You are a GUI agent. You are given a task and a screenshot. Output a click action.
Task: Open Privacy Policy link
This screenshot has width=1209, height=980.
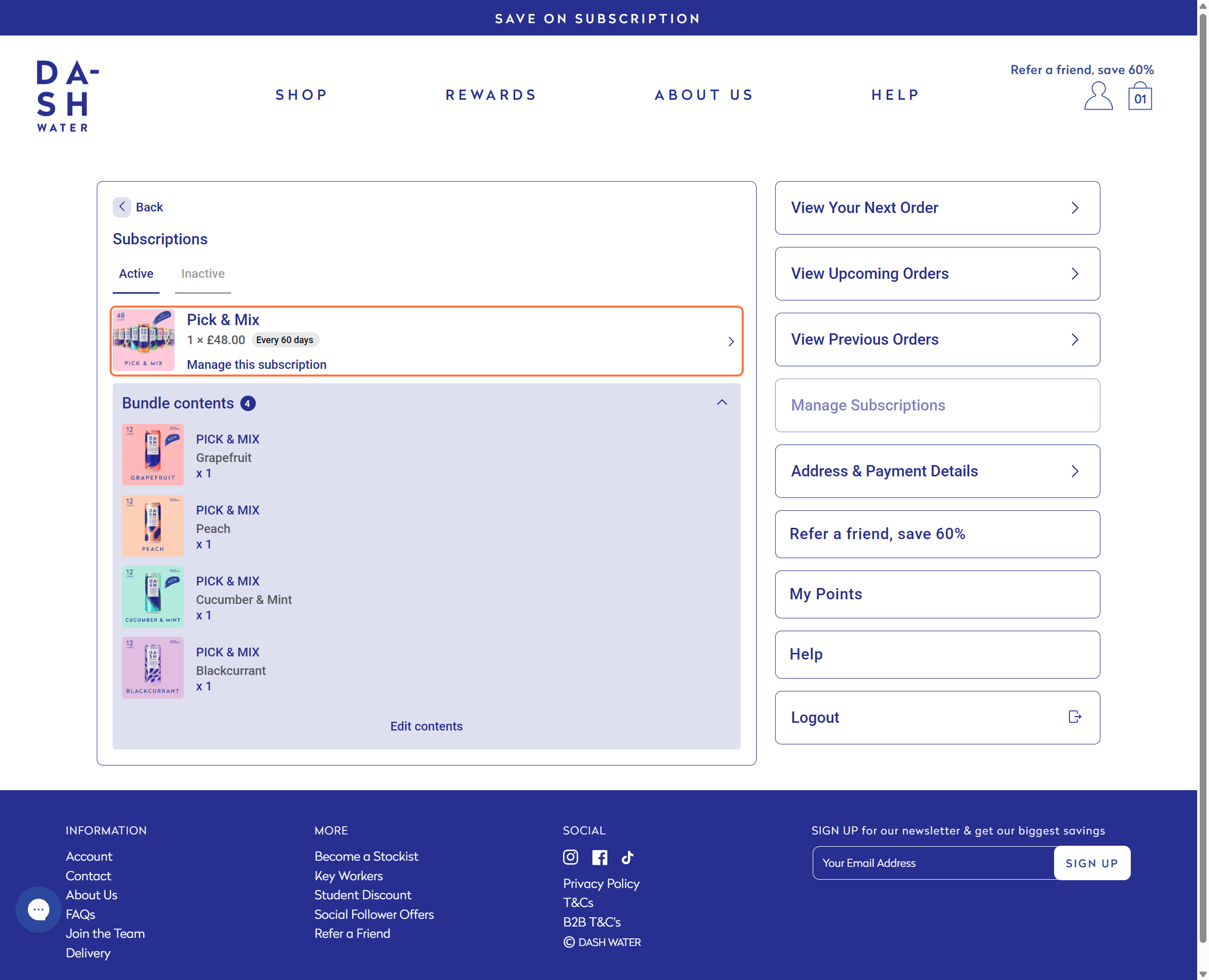click(x=601, y=883)
